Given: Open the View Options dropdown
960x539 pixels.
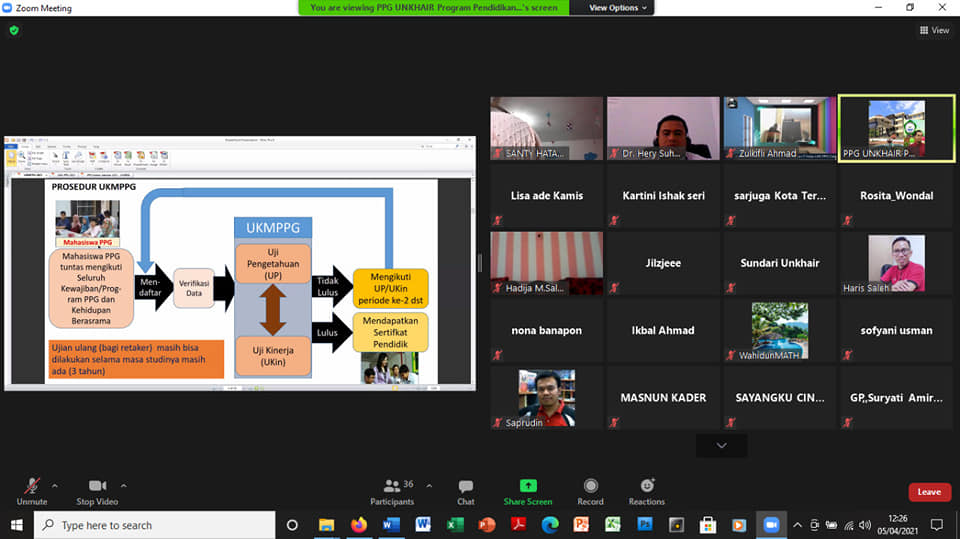Looking at the screenshot, I should click(x=619, y=8).
